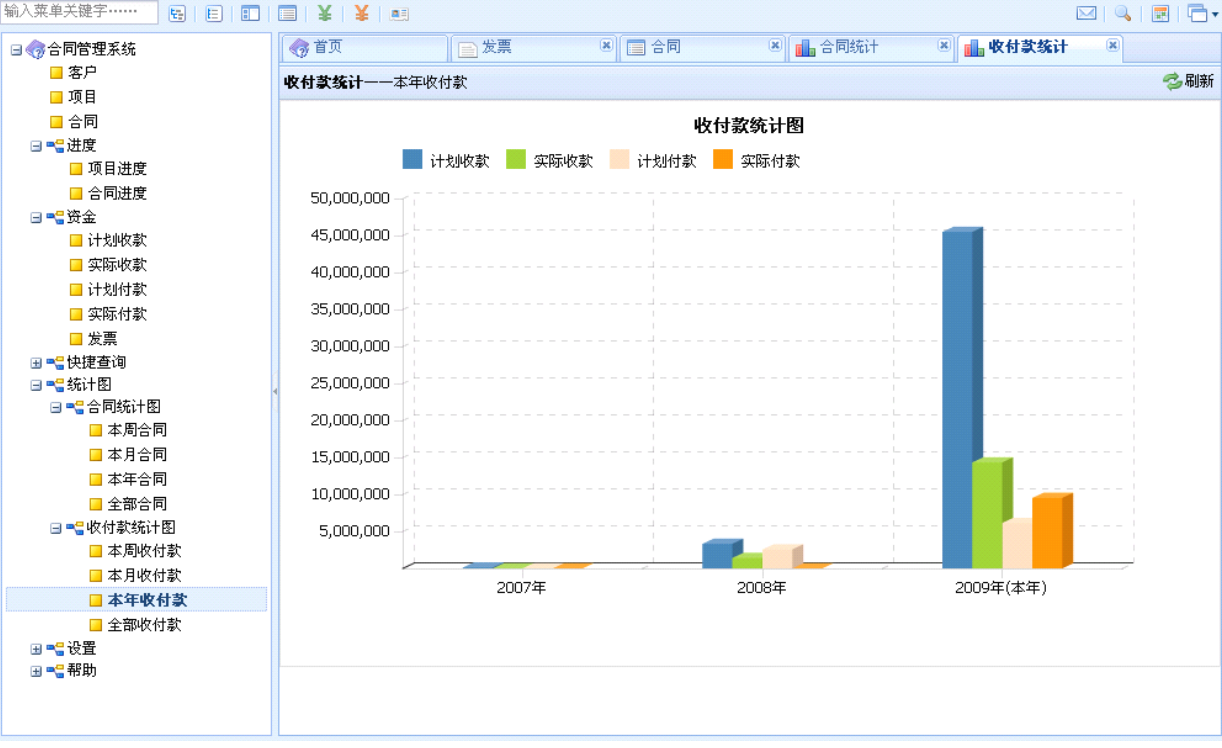Open 实际付款 in the tree
The width and height of the screenshot is (1222, 748).
click(117, 314)
